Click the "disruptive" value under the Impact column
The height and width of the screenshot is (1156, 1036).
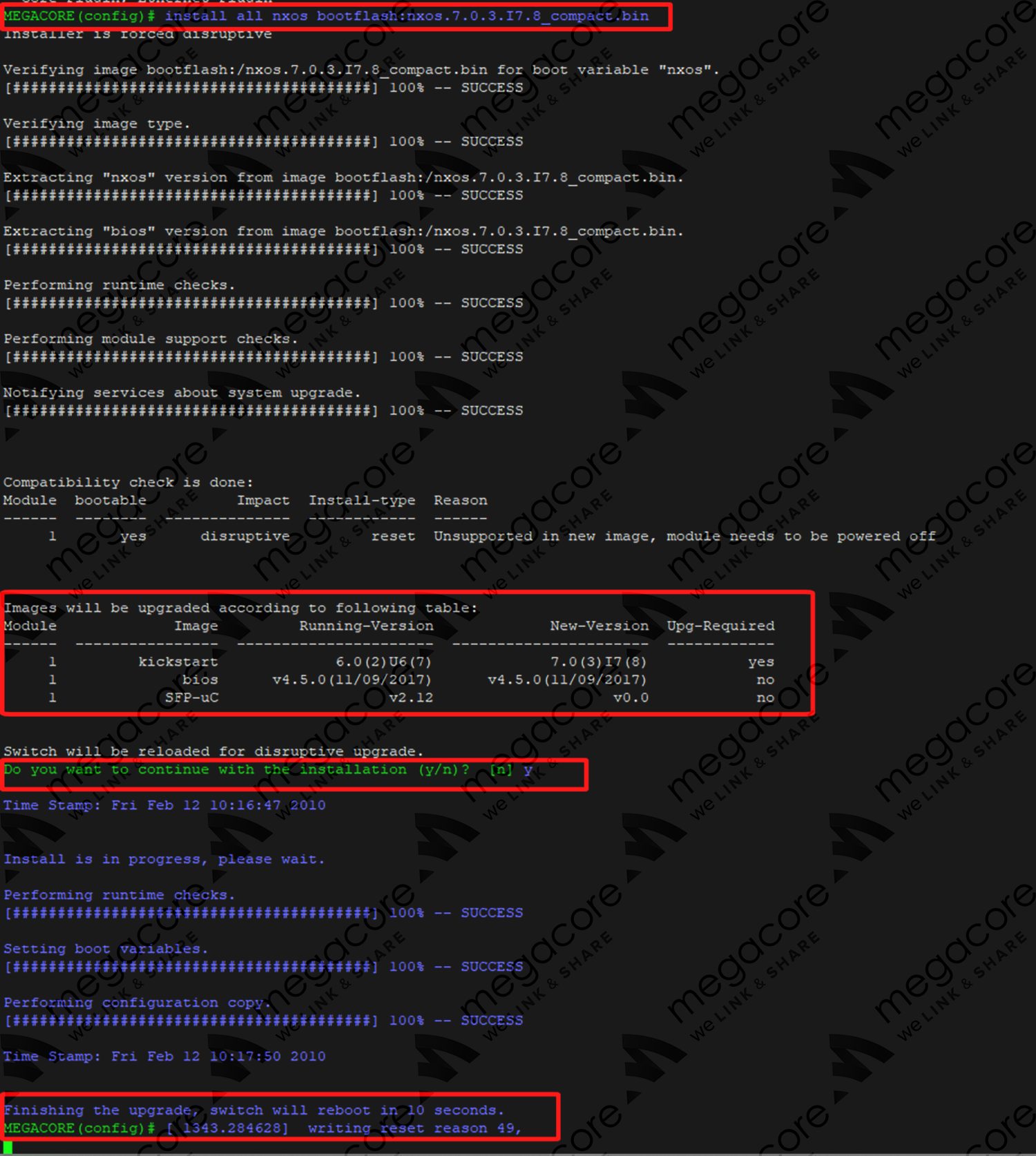point(245,537)
